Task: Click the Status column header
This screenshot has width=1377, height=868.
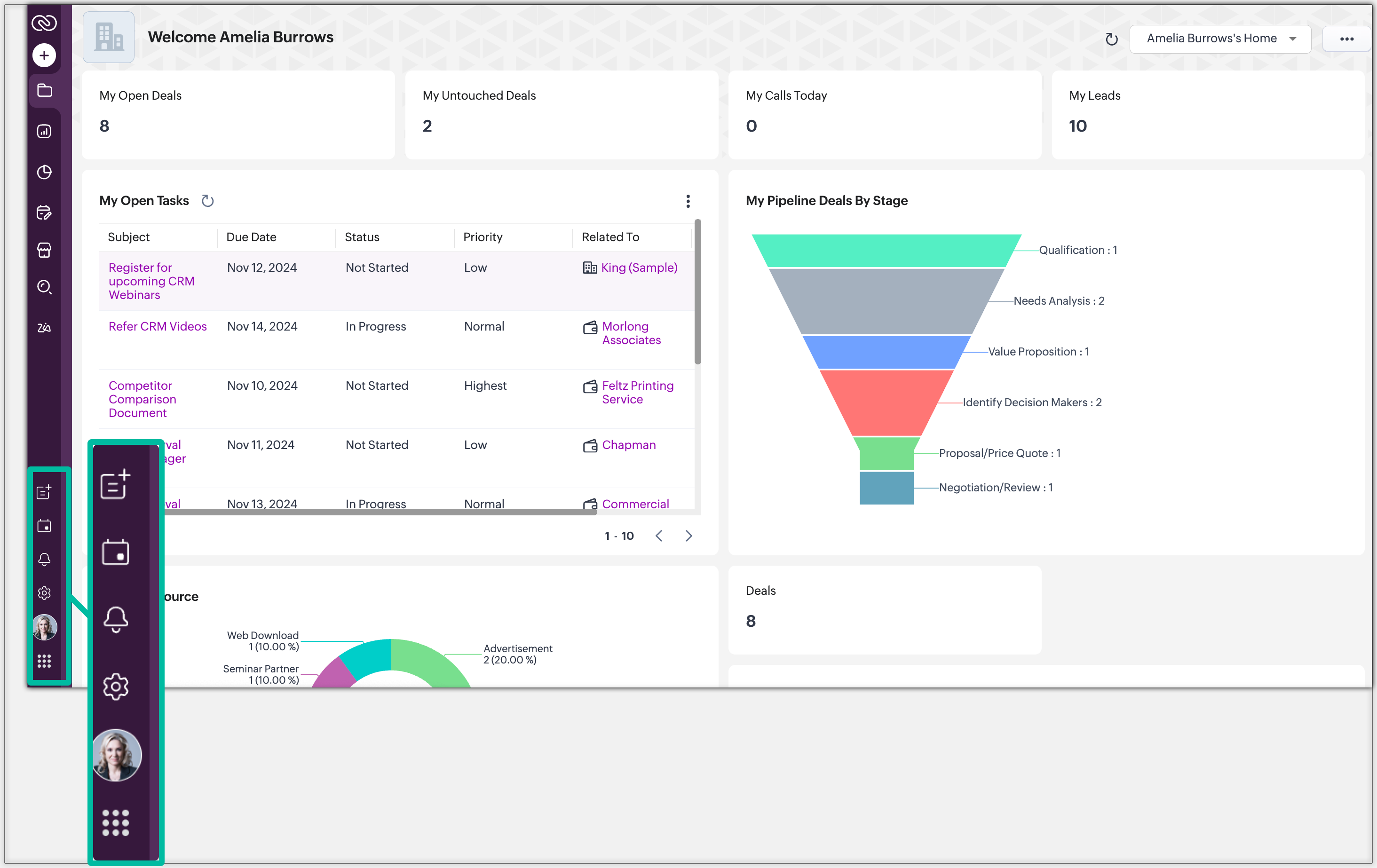Action: 362,237
